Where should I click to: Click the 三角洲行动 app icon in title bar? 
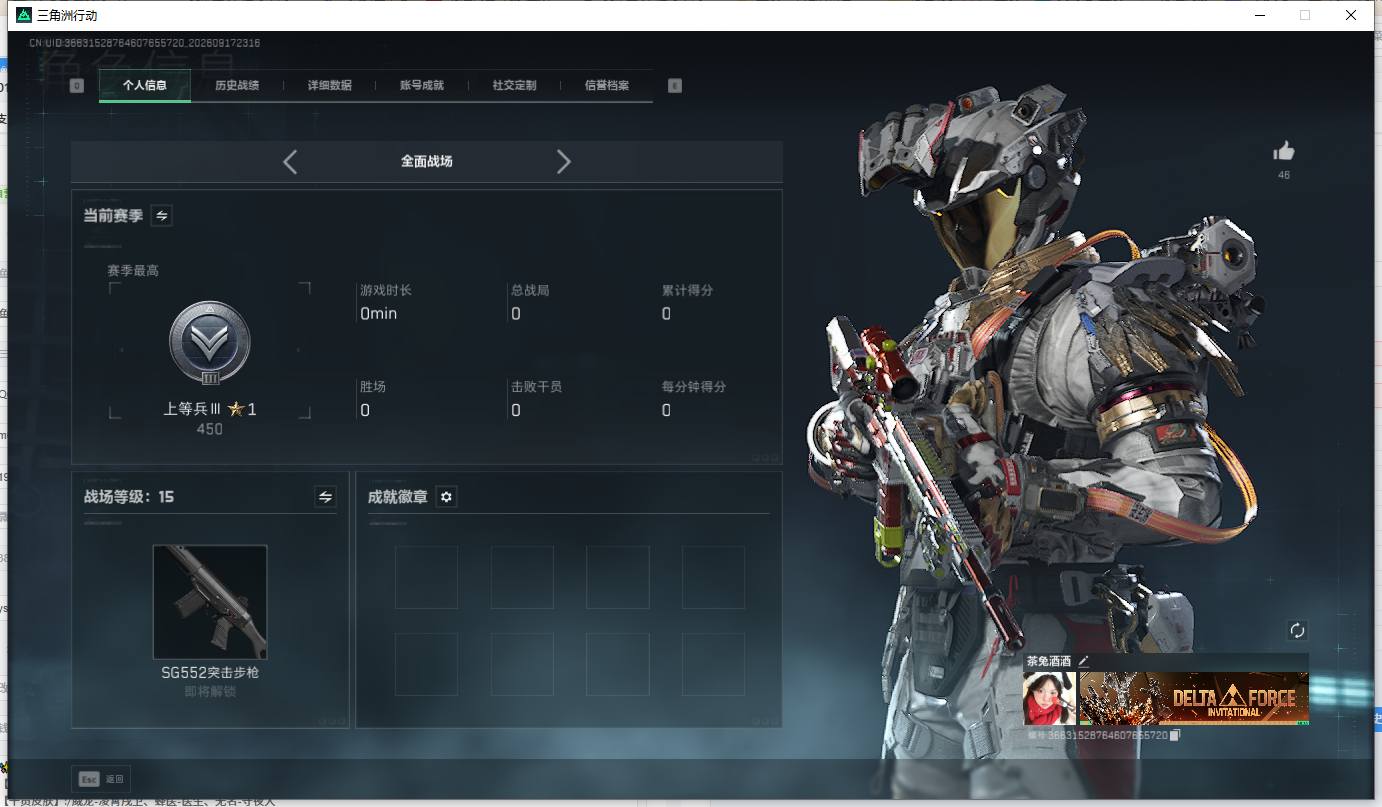pos(24,15)
